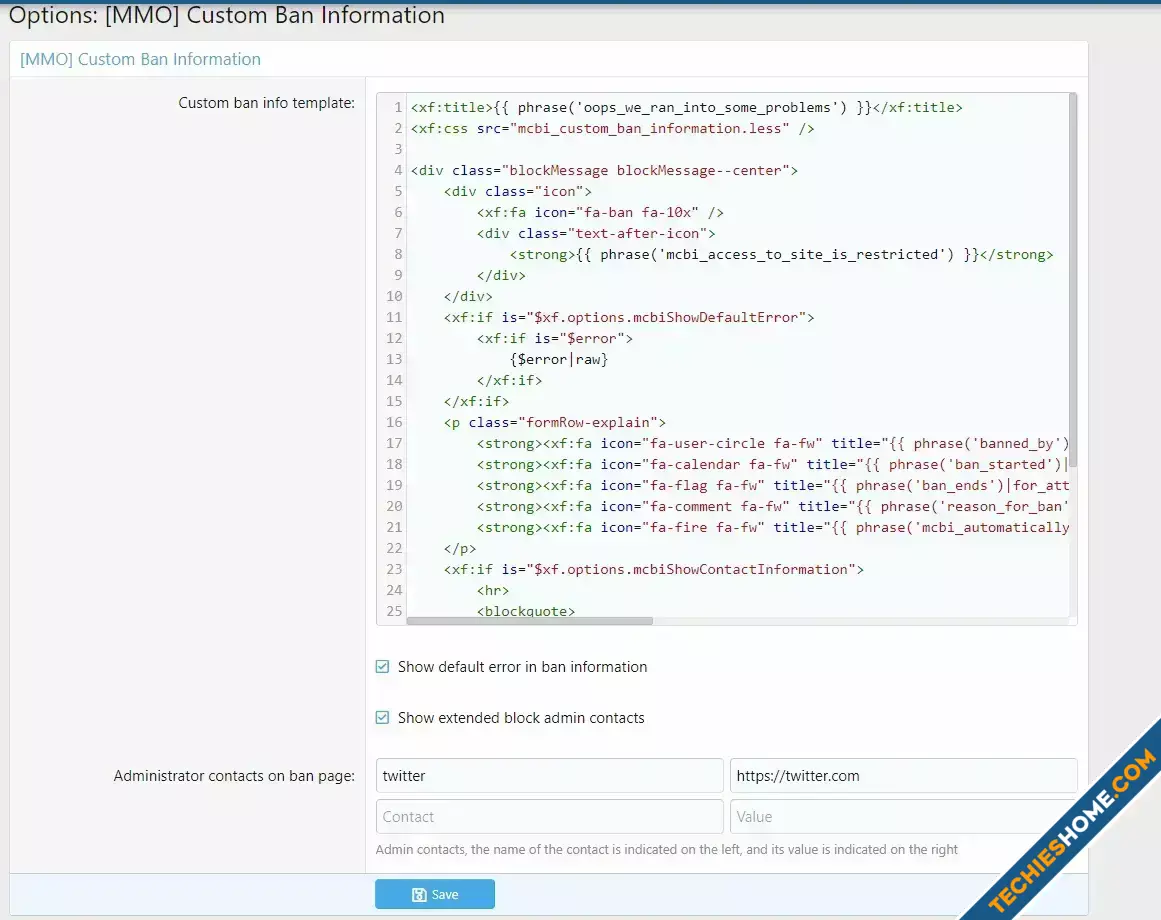Click line 20 fa-comment code
Viewport: 1161px width, 920px height.
[x=773, y=506]
